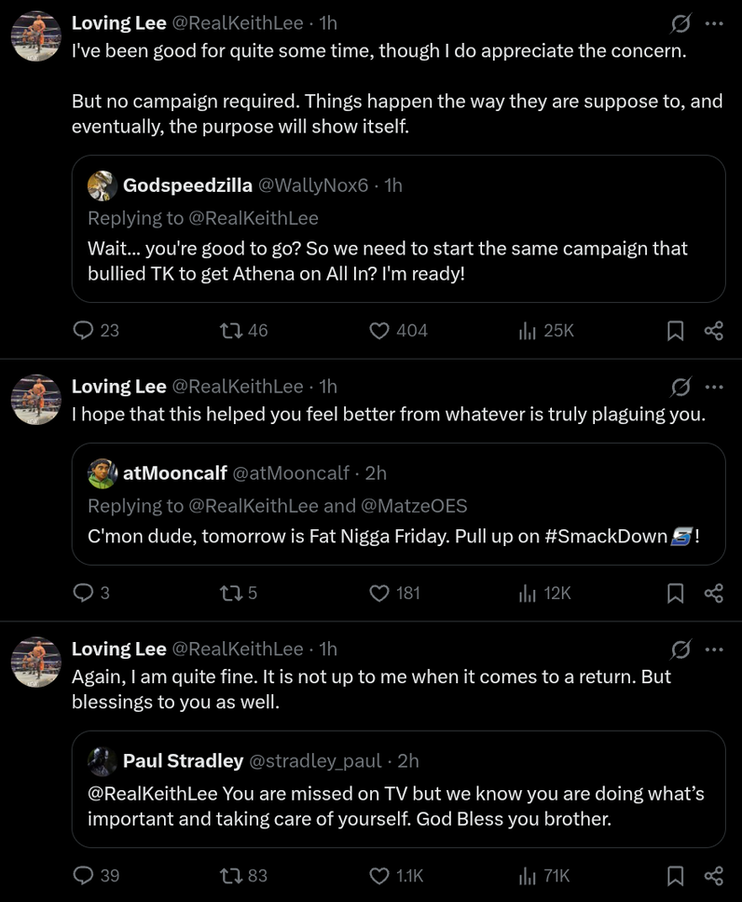This screenshot has height=902, width=742.
Task: Share the tweet with 71K views
Action: coord(714,876)
